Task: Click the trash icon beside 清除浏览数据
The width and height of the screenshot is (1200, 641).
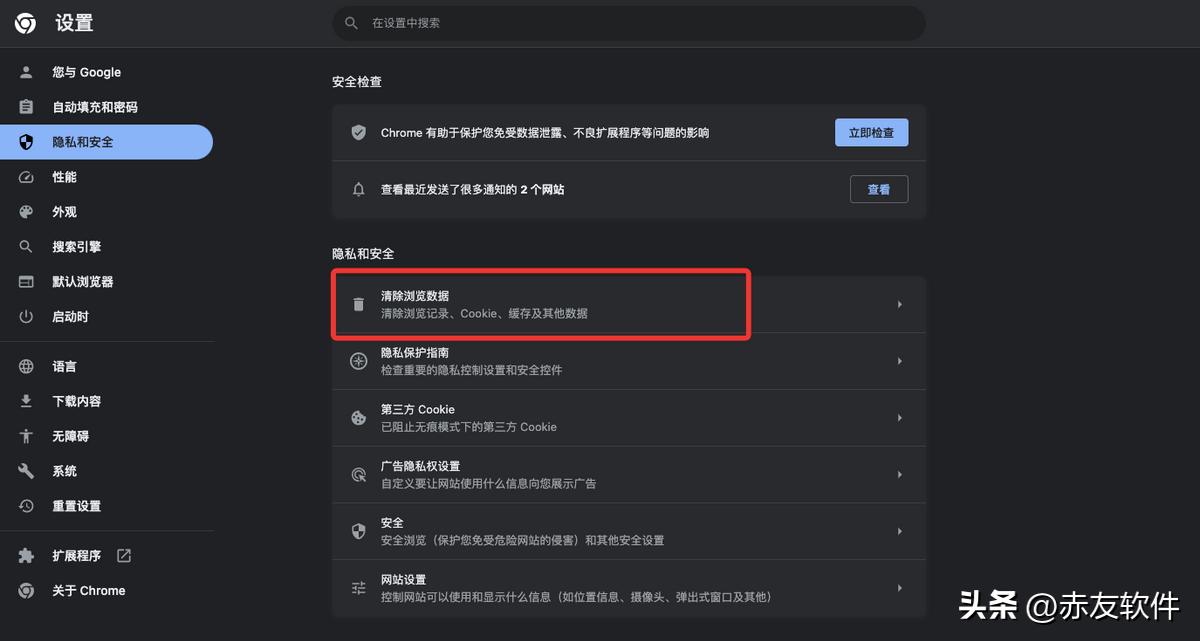Action: click(358, 304)
